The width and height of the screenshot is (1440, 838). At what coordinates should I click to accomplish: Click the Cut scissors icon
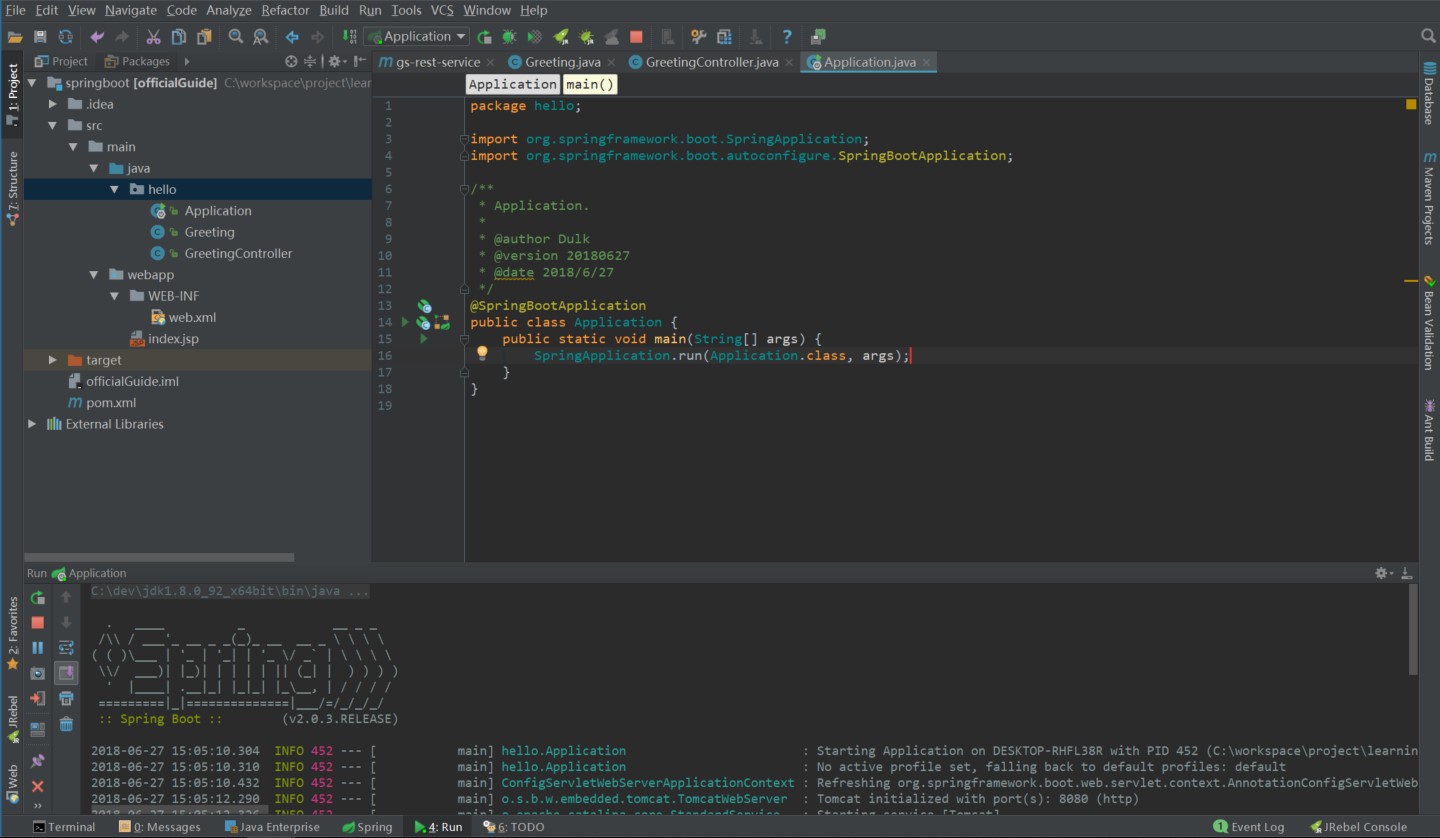click(x=153, y=37)
